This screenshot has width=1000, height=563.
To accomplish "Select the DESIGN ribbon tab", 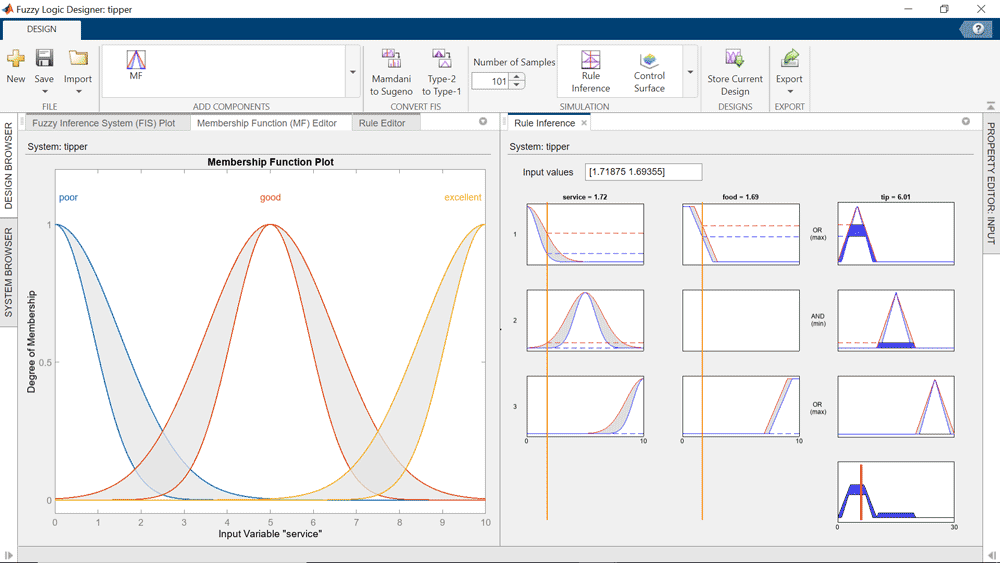I will click(x=41, y=29).
